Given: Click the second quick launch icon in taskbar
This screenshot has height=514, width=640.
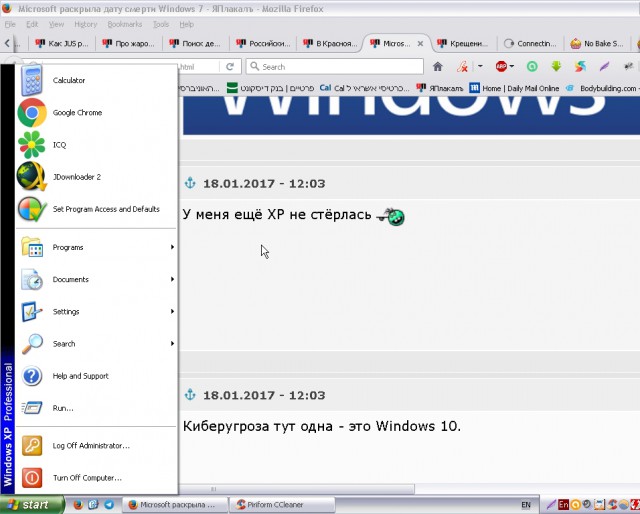Looking at the screenshot, I should [93, 505].
